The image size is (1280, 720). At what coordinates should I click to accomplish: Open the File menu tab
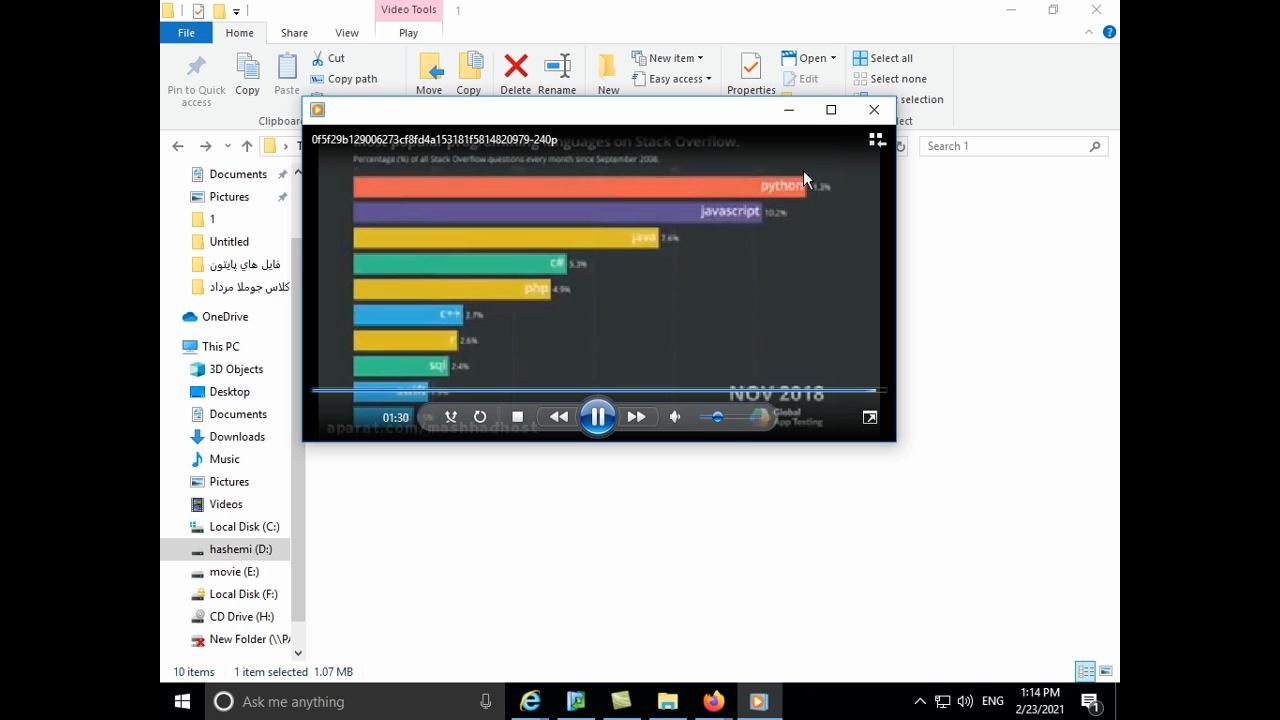click(186, 33)
